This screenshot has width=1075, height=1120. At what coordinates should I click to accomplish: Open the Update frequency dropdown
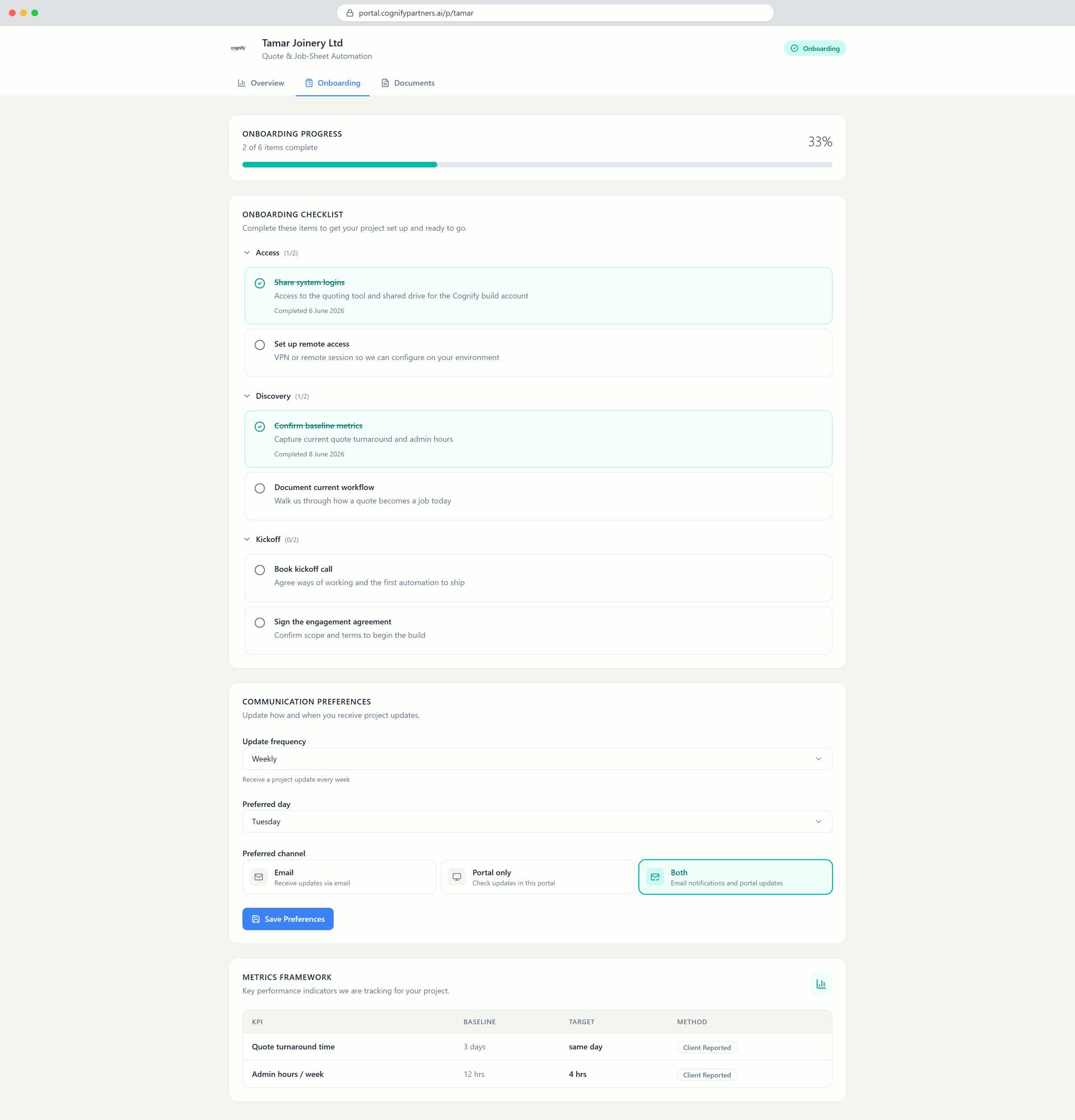[x=537, y=759]
